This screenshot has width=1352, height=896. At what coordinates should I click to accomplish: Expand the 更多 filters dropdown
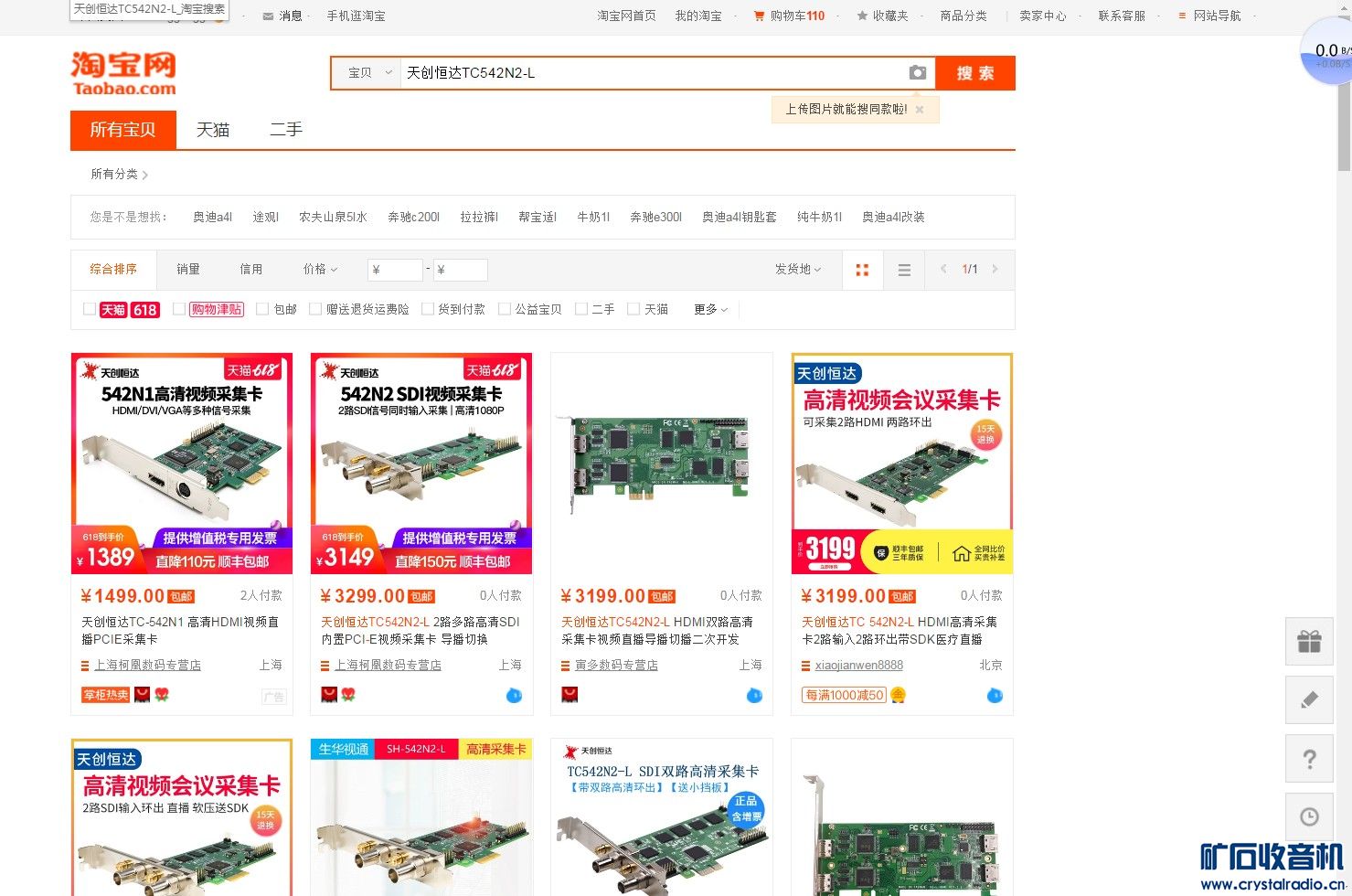click(711, 309)
